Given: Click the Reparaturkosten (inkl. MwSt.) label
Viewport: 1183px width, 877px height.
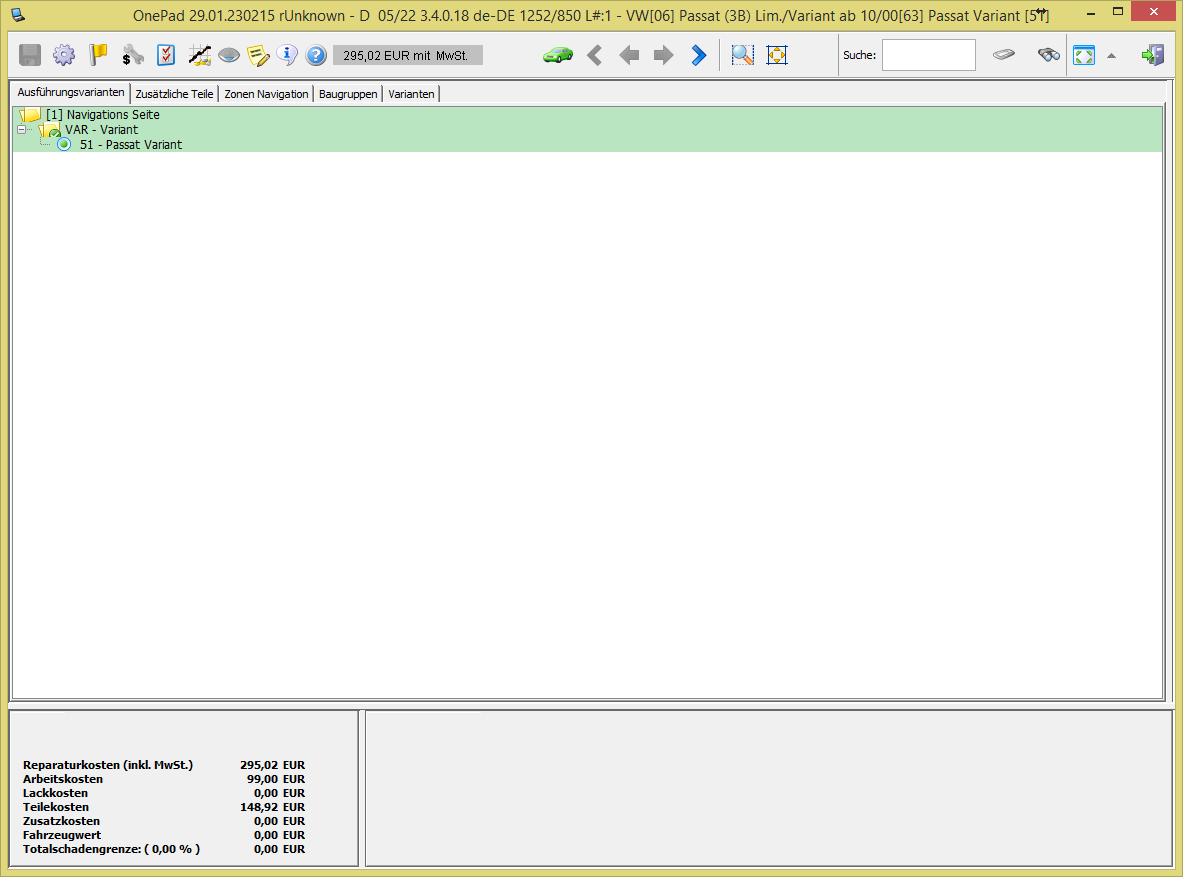Looking at the screenshot, I should click(108, 765).
